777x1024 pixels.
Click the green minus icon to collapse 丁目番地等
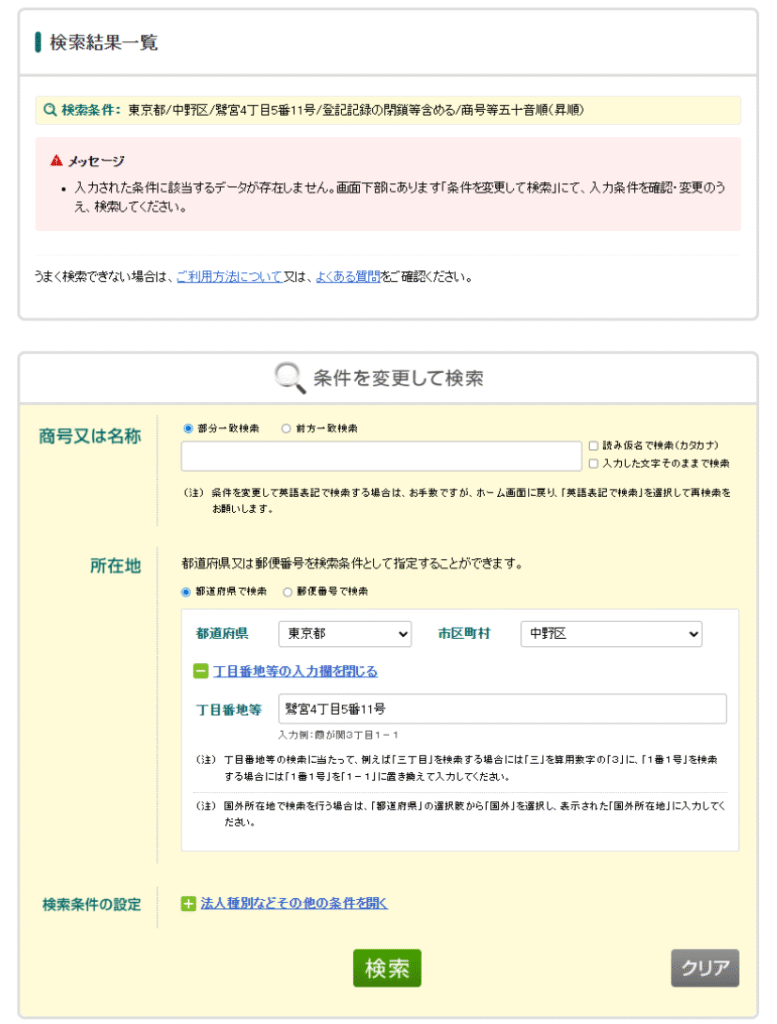200,671
